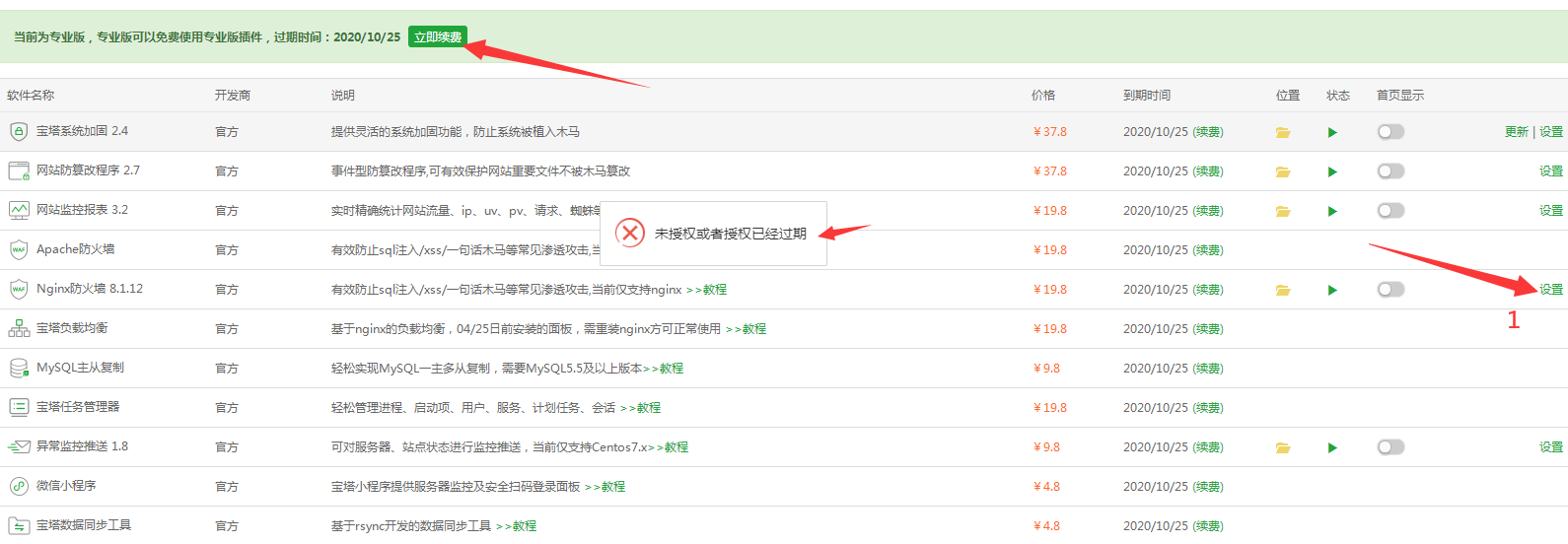
Task: Click price ¥9.8 in MySQL主从复制 row
Action: coord(1046,369)
